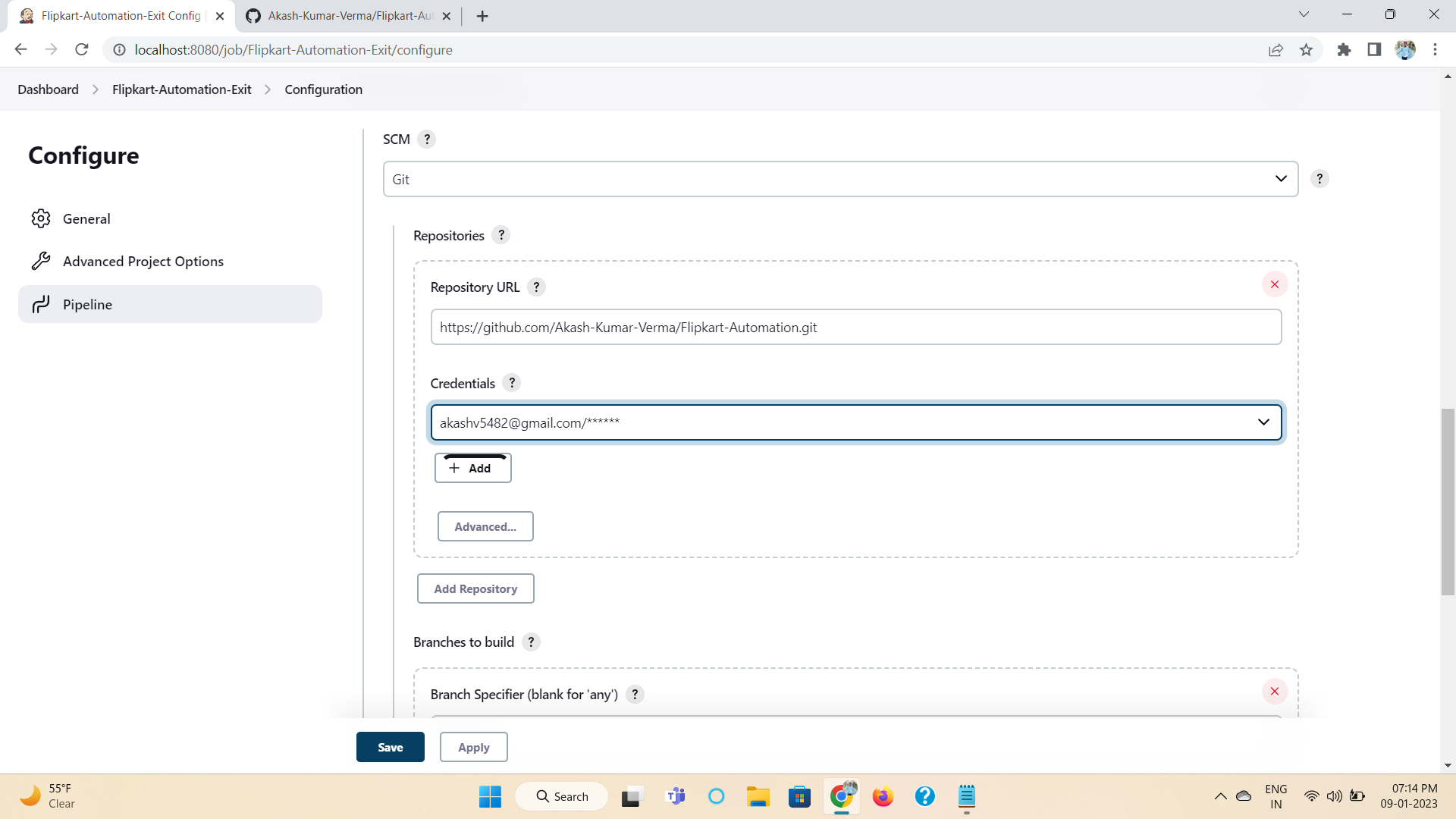Save the job configuration
The width and height of the screenshot is (1456, 819).
click(x=390, y=746)
